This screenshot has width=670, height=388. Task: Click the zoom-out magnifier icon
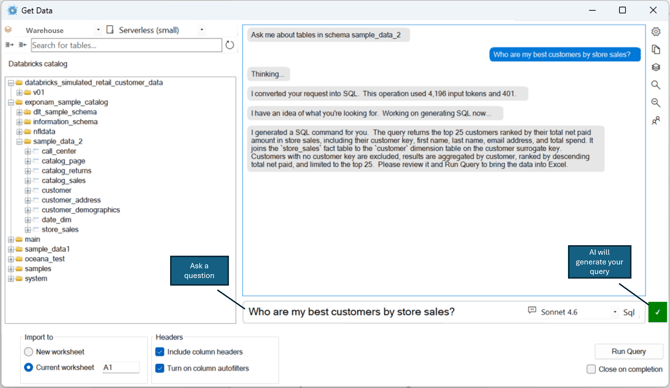(655, 103)
